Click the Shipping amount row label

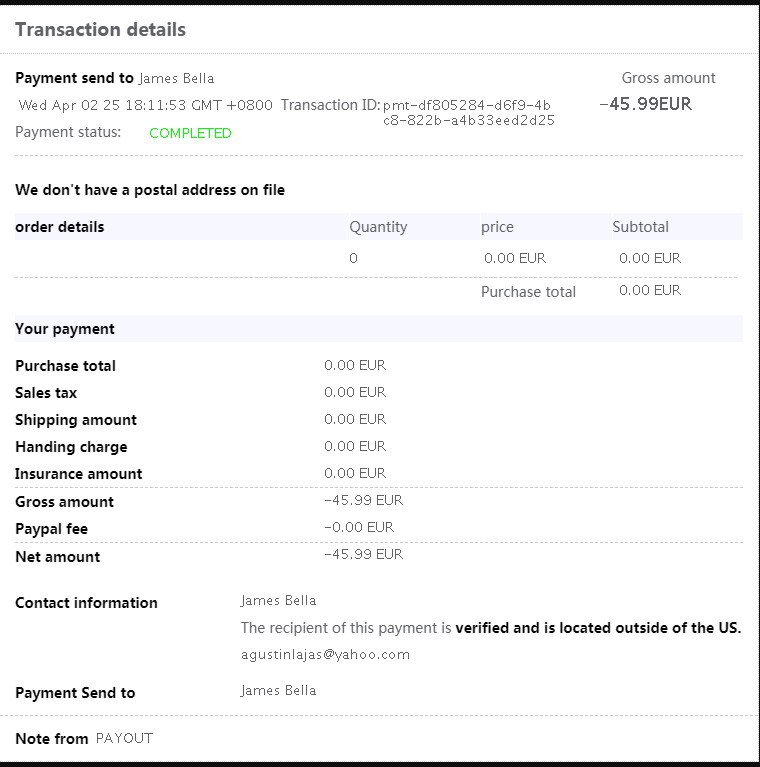pyautogui.click(x=76, y=420)
